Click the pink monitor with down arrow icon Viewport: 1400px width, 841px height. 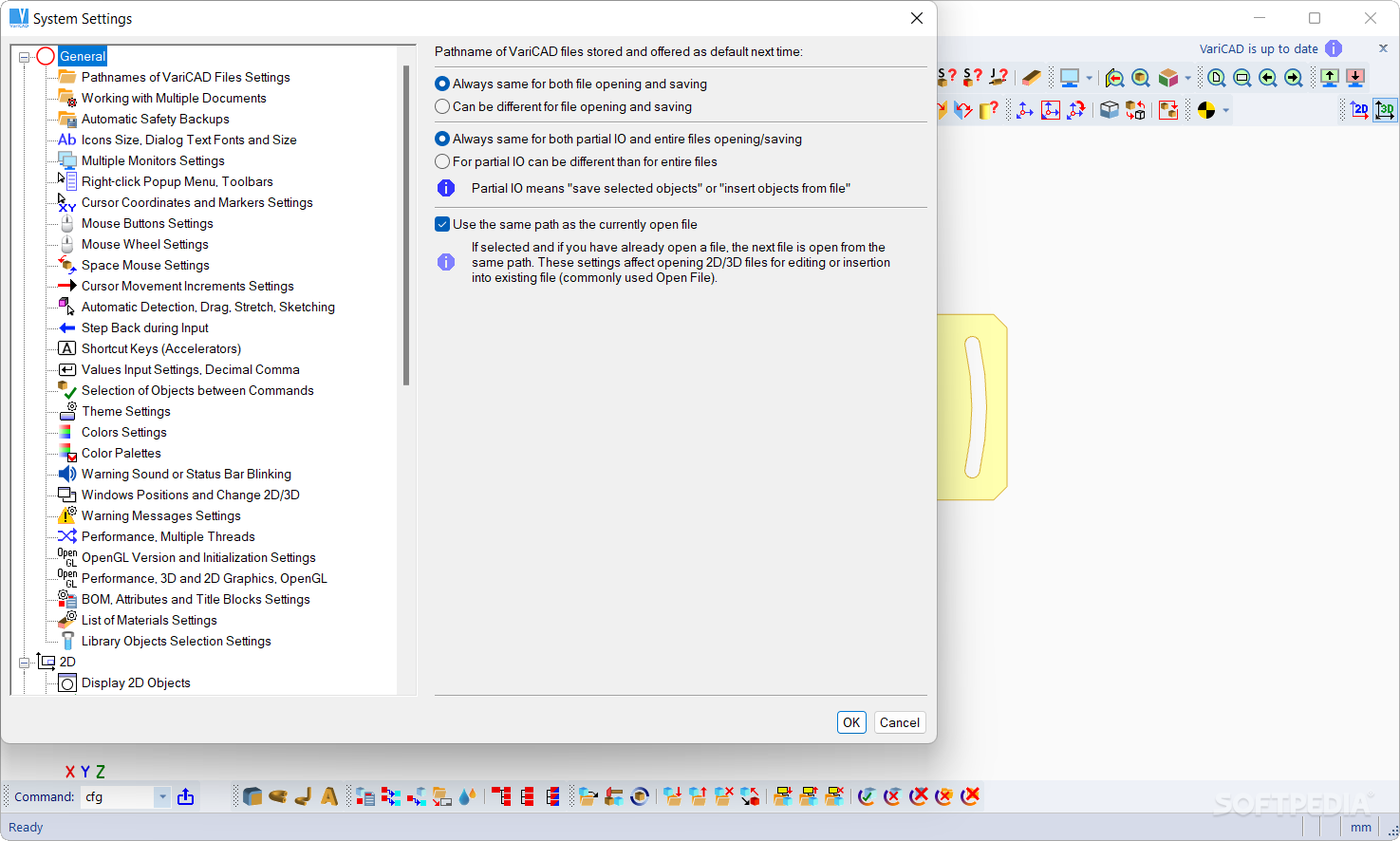point(1355,78)
